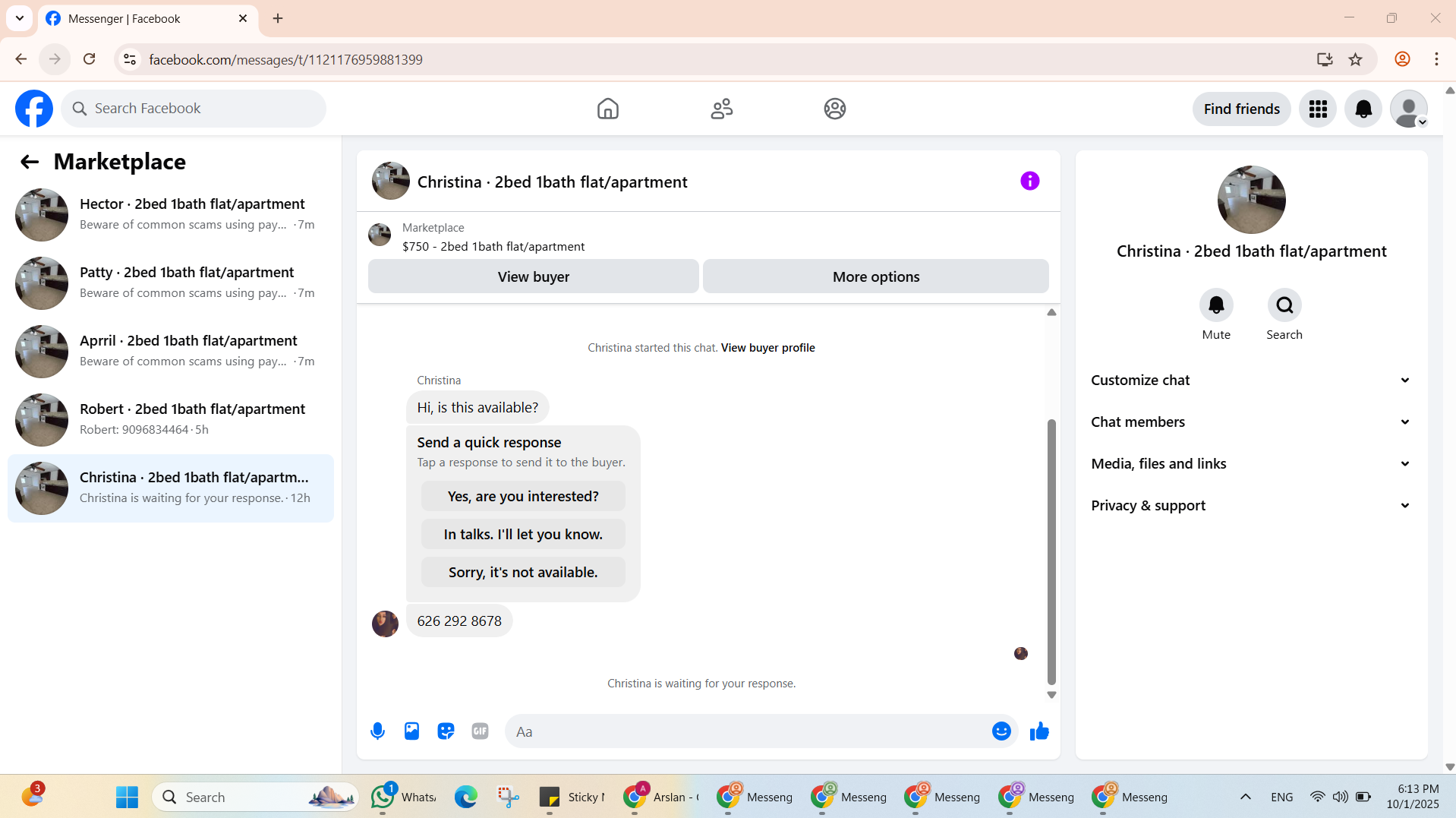The height and width of the screenshot is (818, 1456).
Task: Choose a sticker icon
Action: point(446,731)
